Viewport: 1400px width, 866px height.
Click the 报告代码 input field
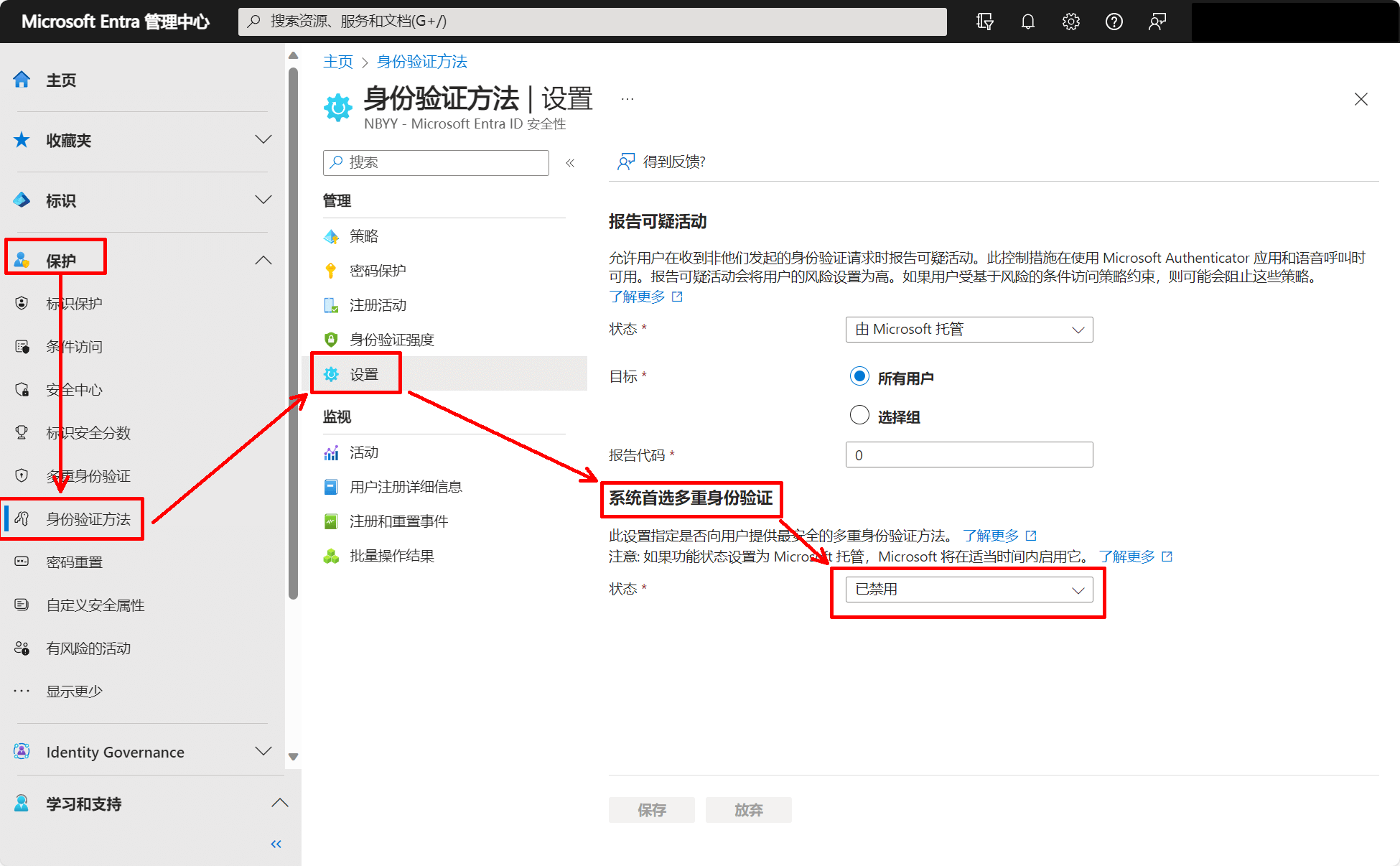(969, 455)
